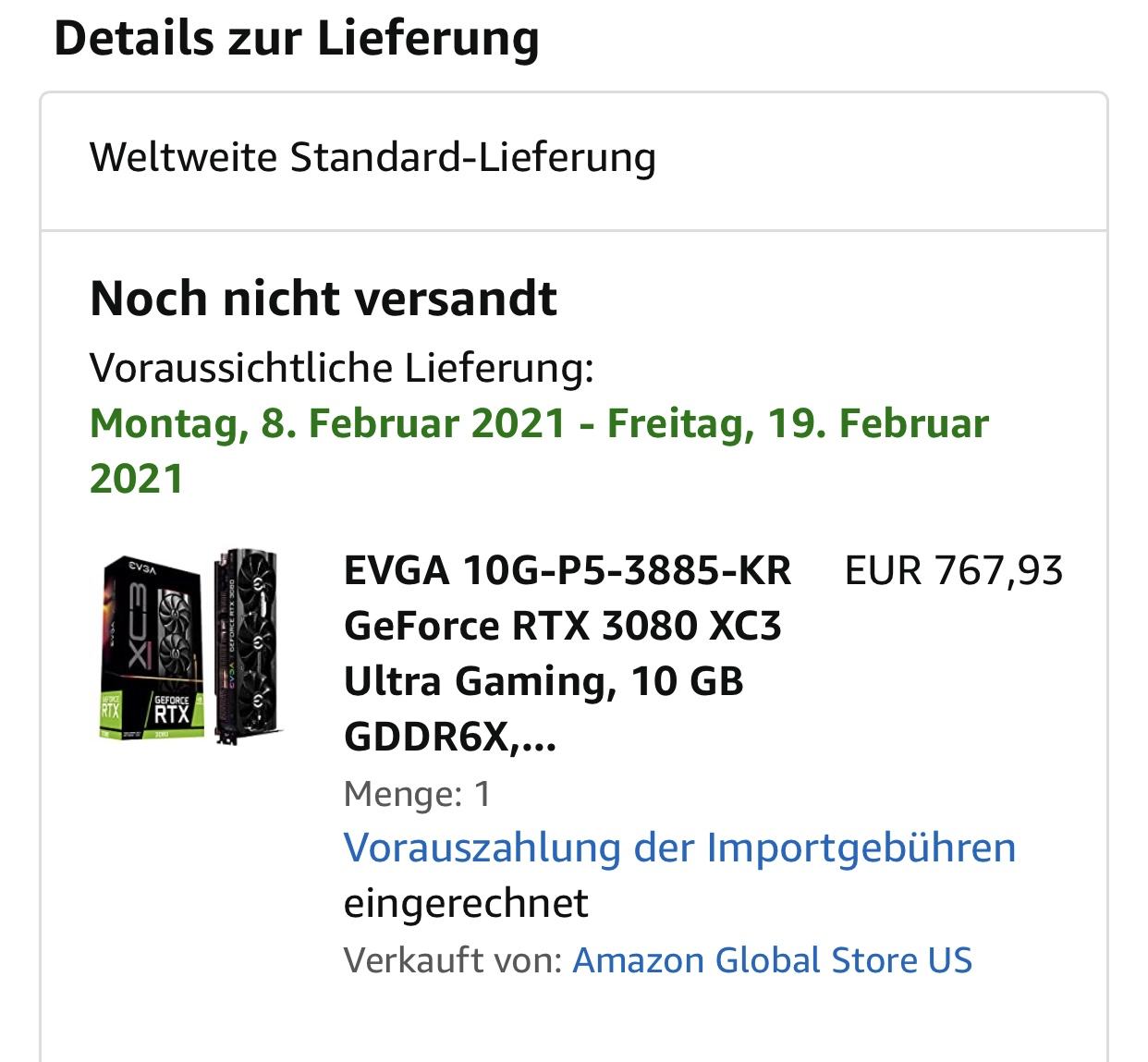Select the EUR 767,93 price
This screenshot has height=1062, width=1148.
(954, 570)
